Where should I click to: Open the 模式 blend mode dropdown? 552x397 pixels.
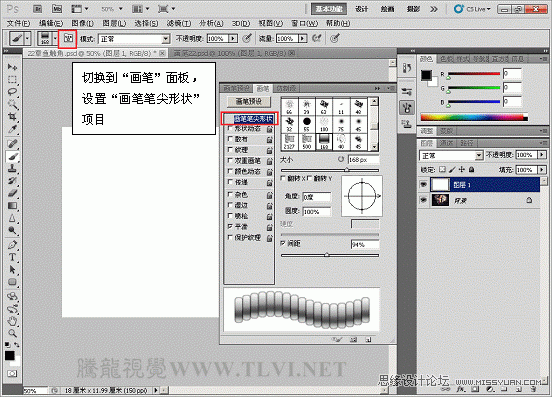[x=134, y=39]
